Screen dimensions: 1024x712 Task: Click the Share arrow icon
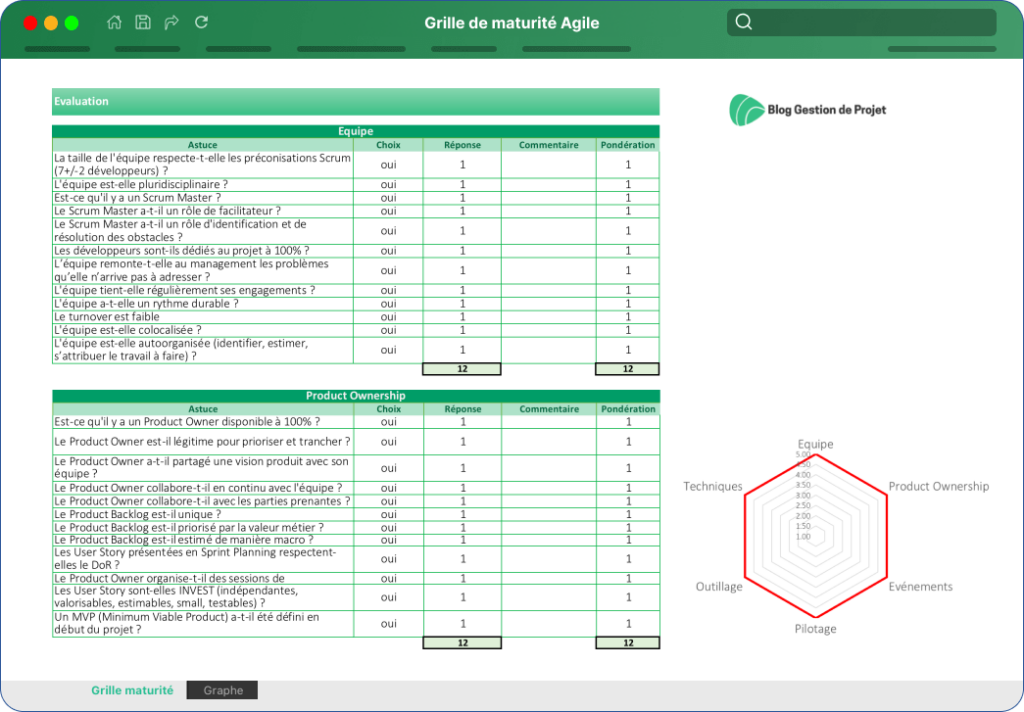pyautogui.click(x=172, y=22)
